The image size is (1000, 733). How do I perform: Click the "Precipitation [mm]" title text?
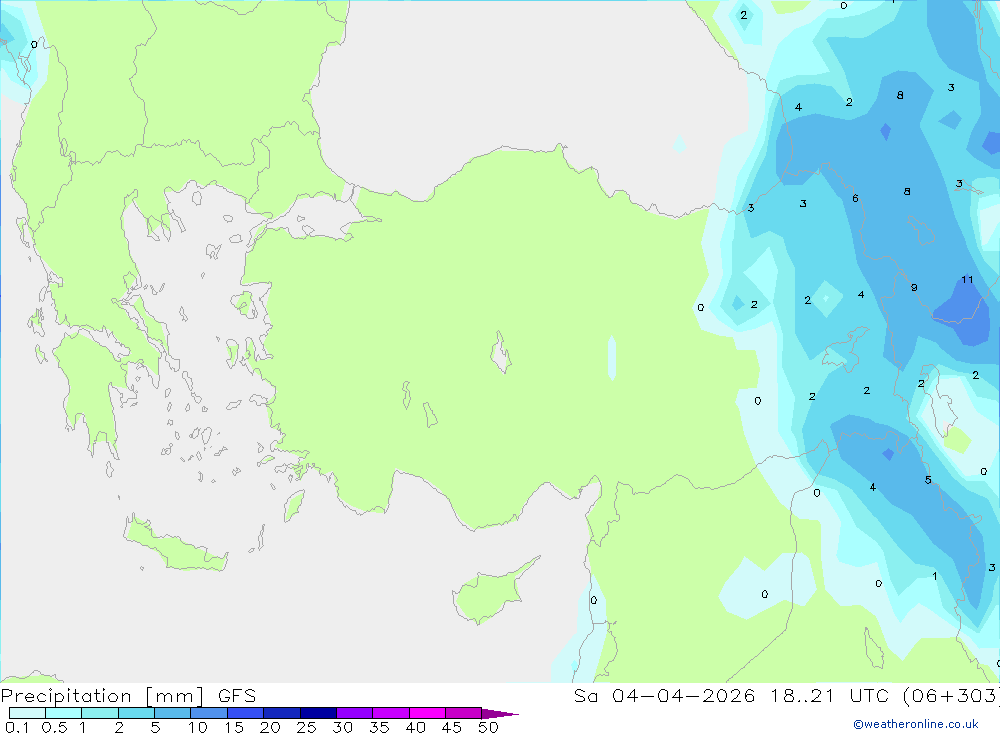coord(103,696)
